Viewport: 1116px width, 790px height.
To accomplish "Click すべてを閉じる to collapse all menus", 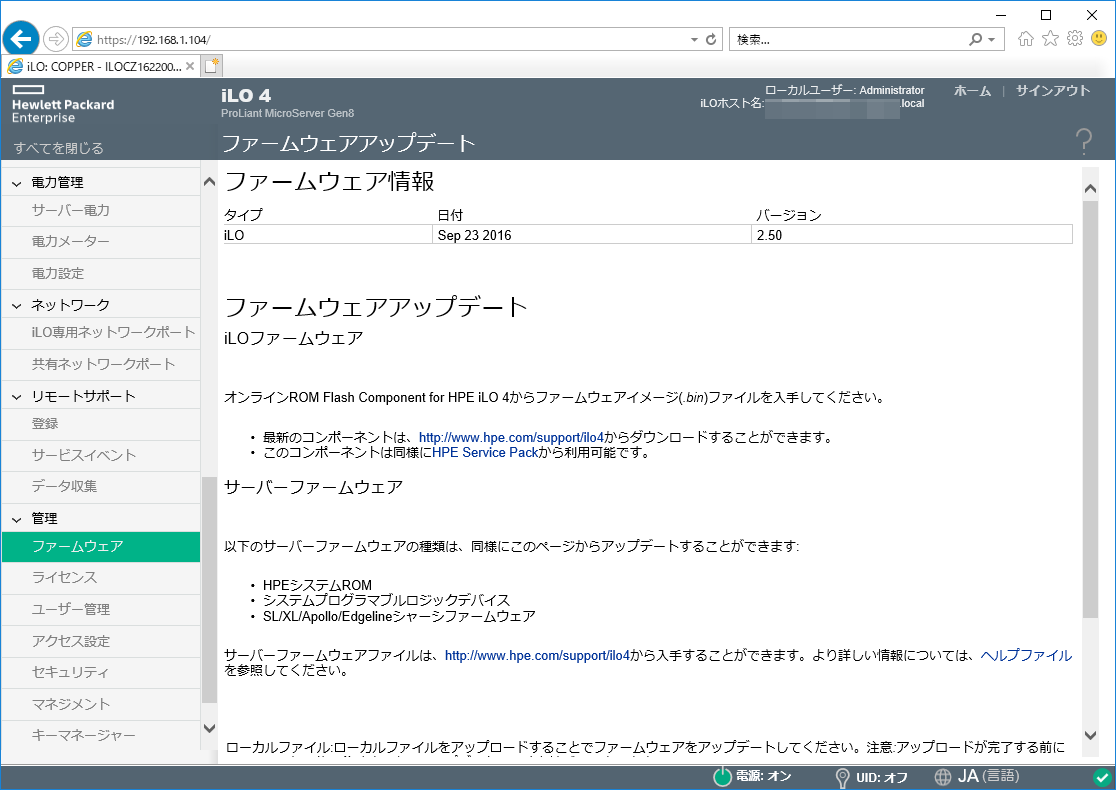I will pyautogui.click(x=58, y=148).
